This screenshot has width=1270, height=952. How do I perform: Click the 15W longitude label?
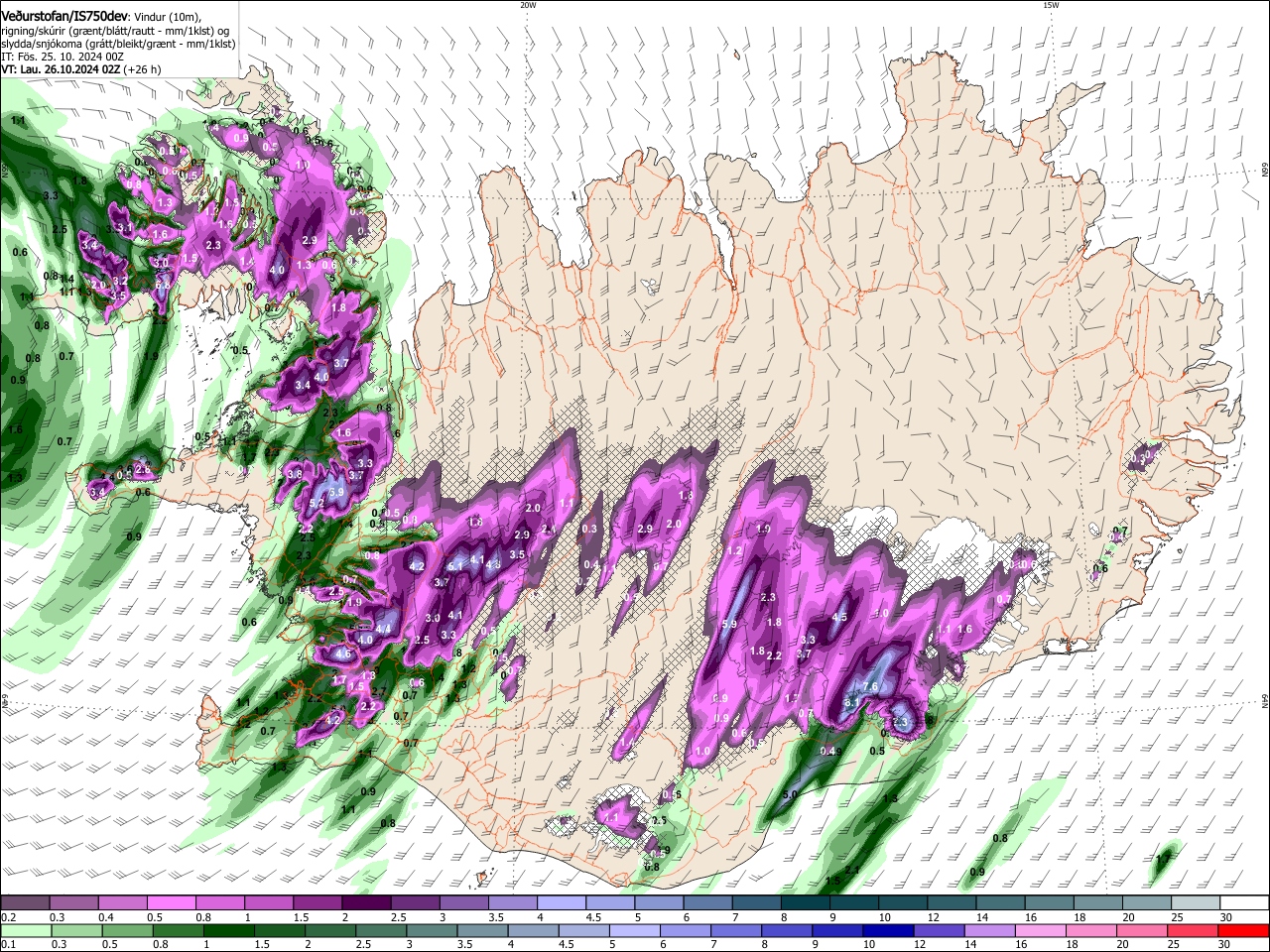(1051, 5)
